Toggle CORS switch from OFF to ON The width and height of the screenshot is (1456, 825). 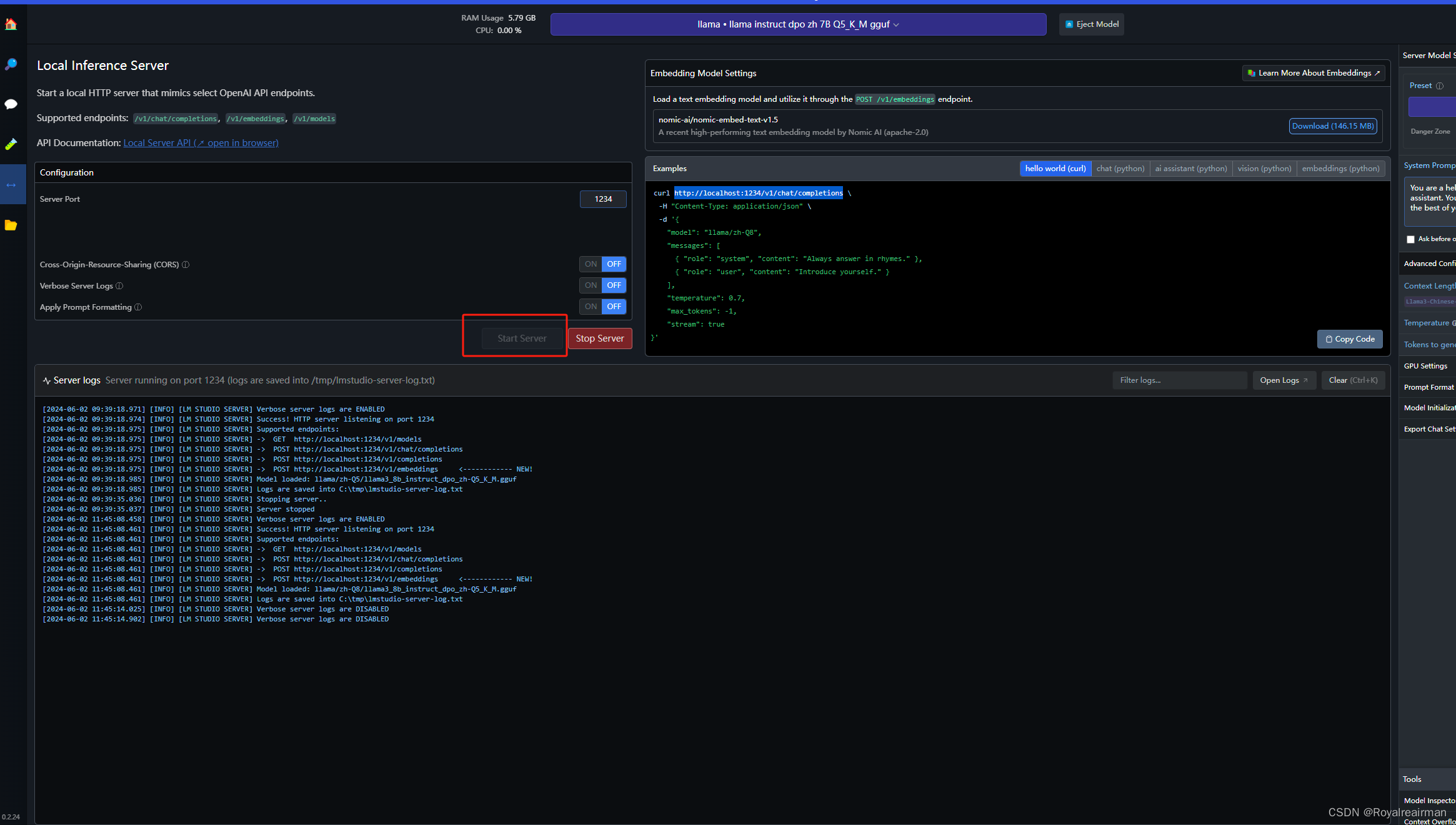(x=591, y=264)
